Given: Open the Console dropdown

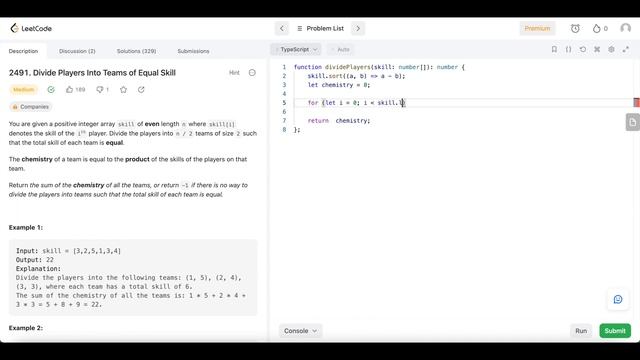Looking at the screenshot, I should pyautogui.click(x=300, y=331).
